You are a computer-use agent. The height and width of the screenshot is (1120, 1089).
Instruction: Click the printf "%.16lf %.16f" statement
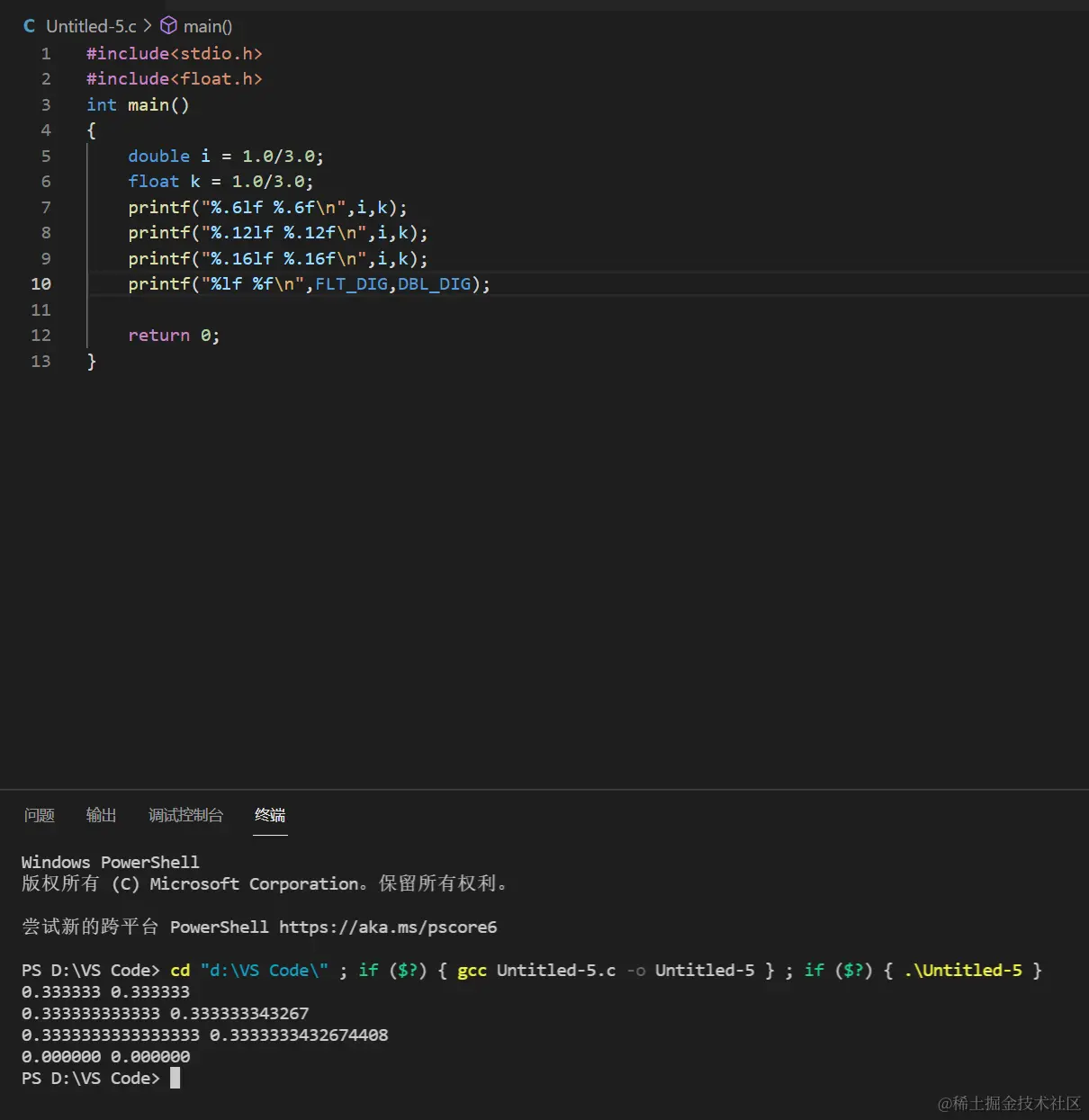278,258
